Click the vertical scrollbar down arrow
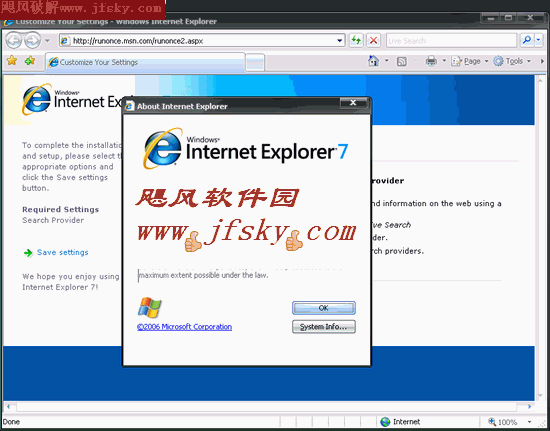 click(541, 396)
